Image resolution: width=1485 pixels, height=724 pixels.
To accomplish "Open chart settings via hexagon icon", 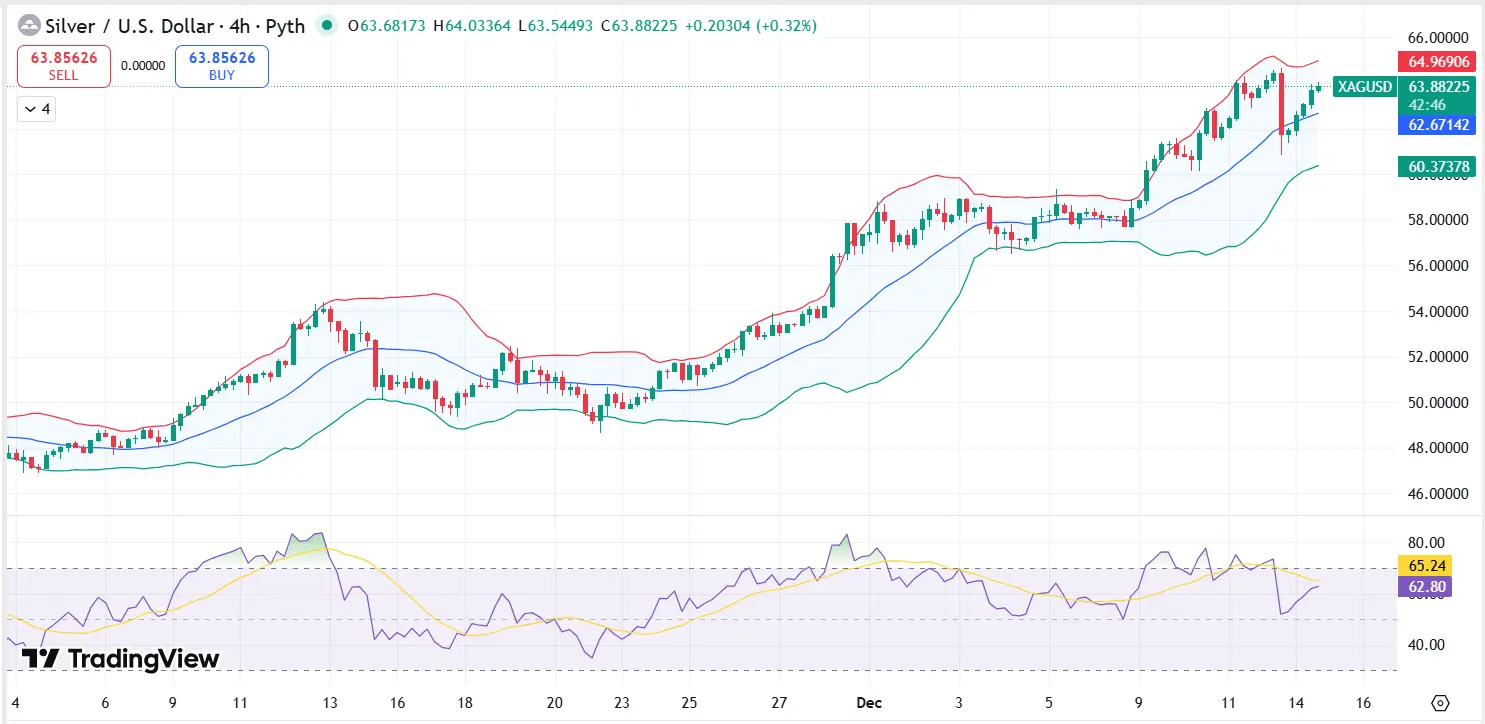I will pos(1440,702).
